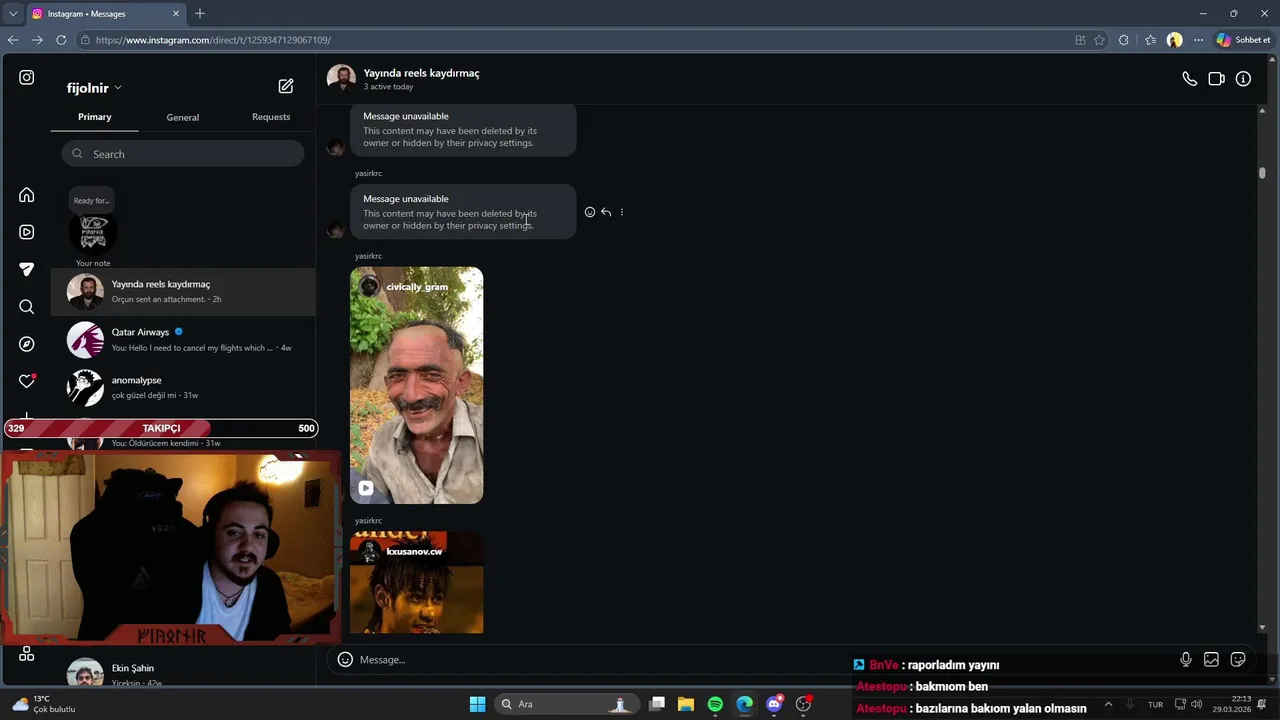
Task: Open a new browser tab
Action: click(x=200, y=14)
